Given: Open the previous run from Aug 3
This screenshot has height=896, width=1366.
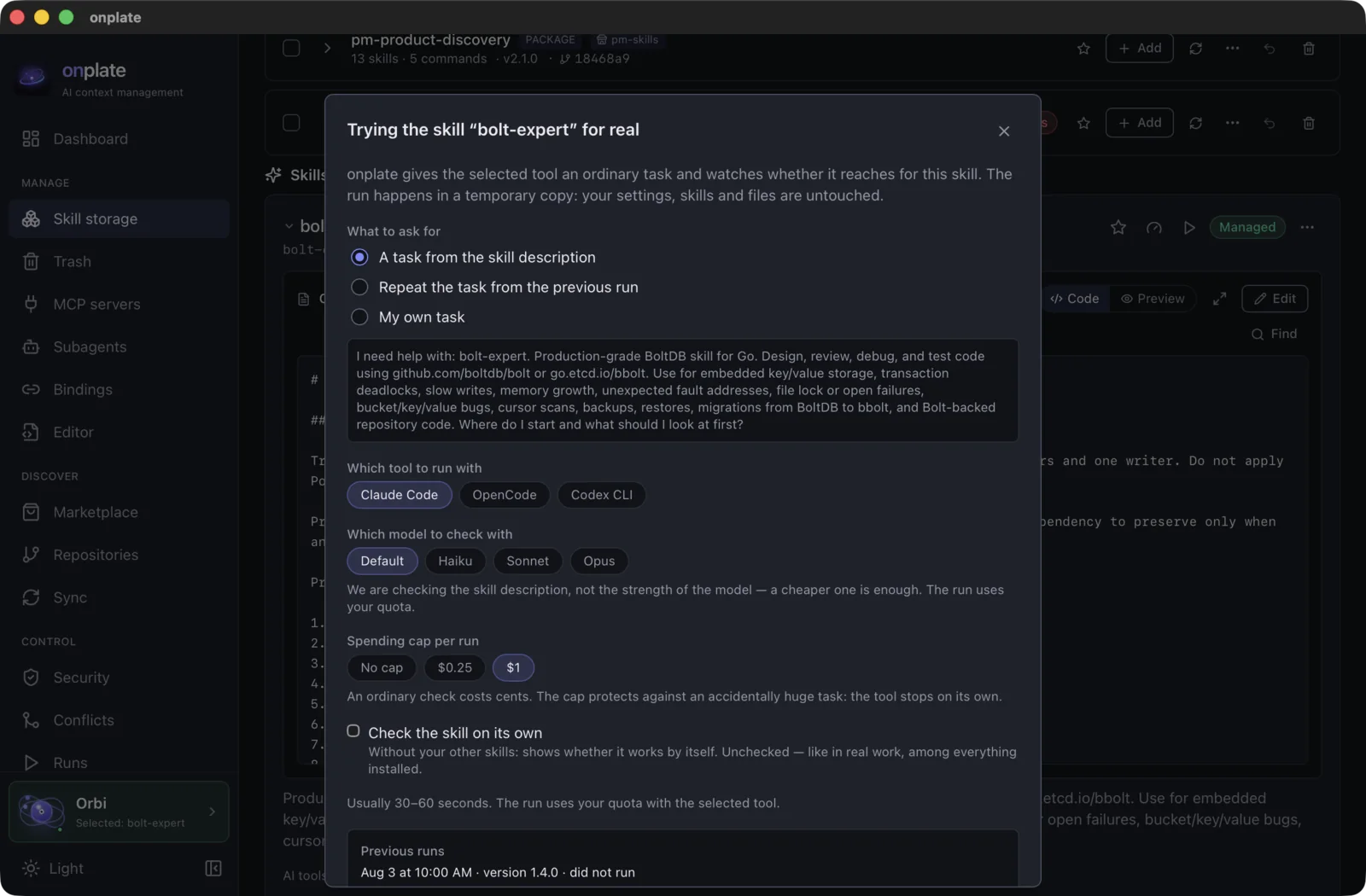Looking at the screenshot, I should point(498,872).
